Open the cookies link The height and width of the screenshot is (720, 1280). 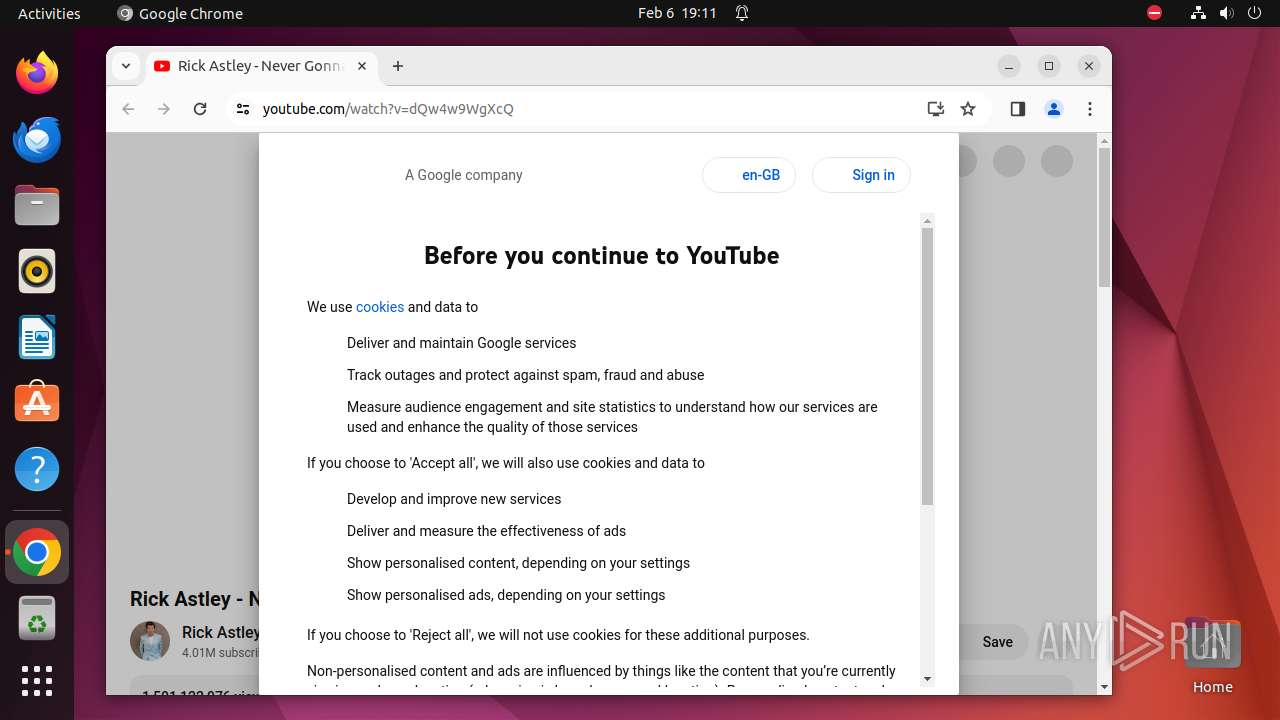(x=380, y=307)
